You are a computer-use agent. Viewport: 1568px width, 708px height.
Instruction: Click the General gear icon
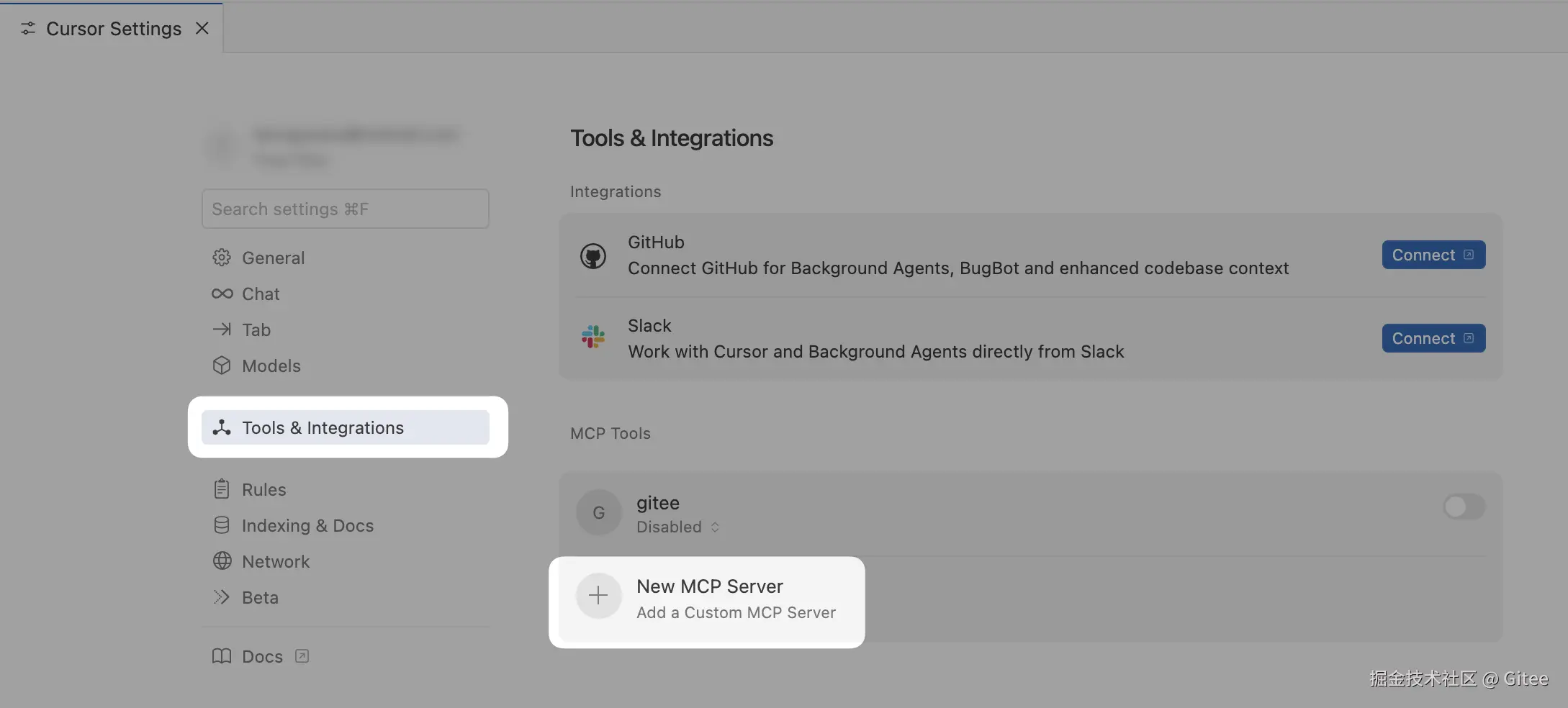point(222,258)
